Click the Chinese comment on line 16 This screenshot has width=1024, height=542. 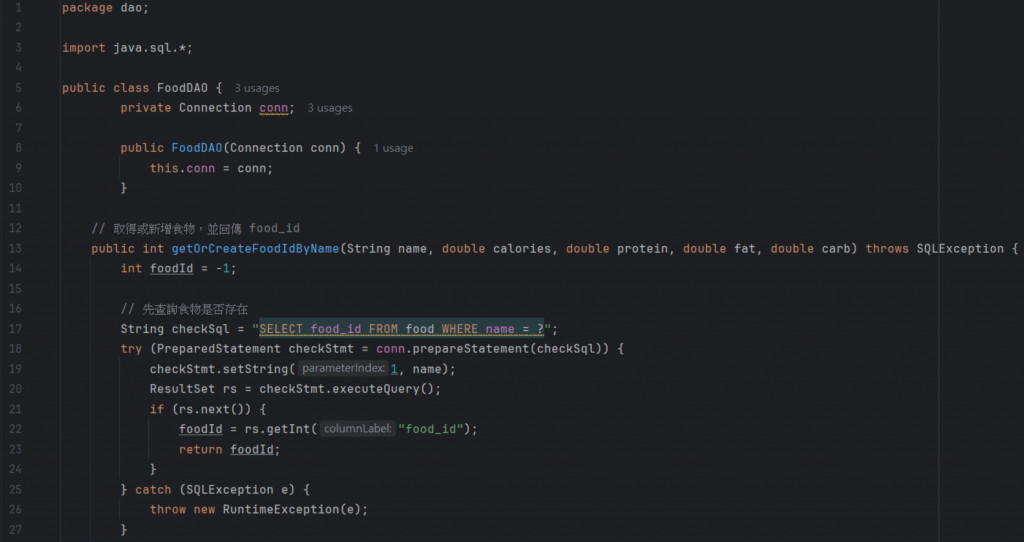(x=184, y=309)
